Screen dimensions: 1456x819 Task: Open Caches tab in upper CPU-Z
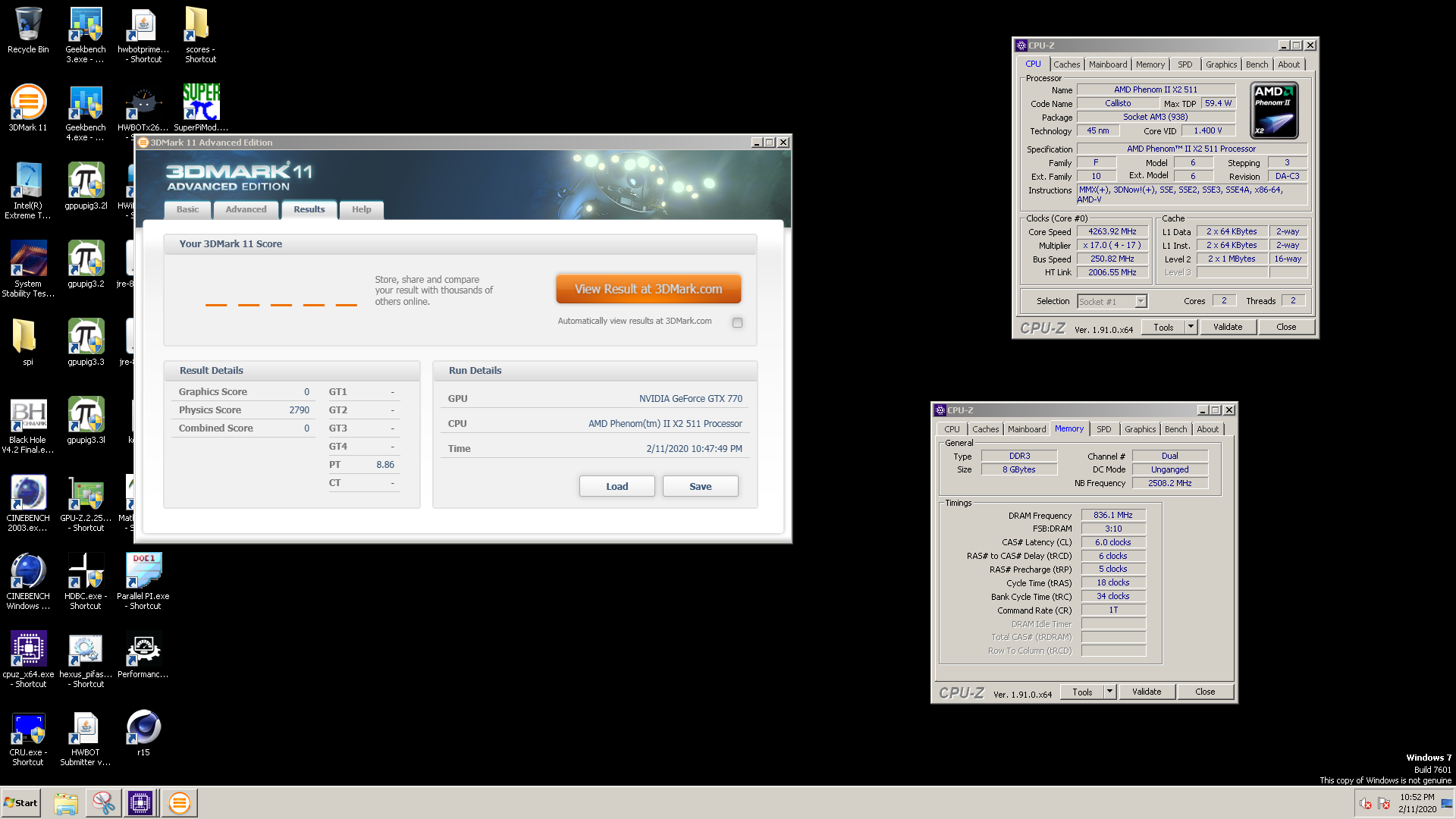point(1066,64)
